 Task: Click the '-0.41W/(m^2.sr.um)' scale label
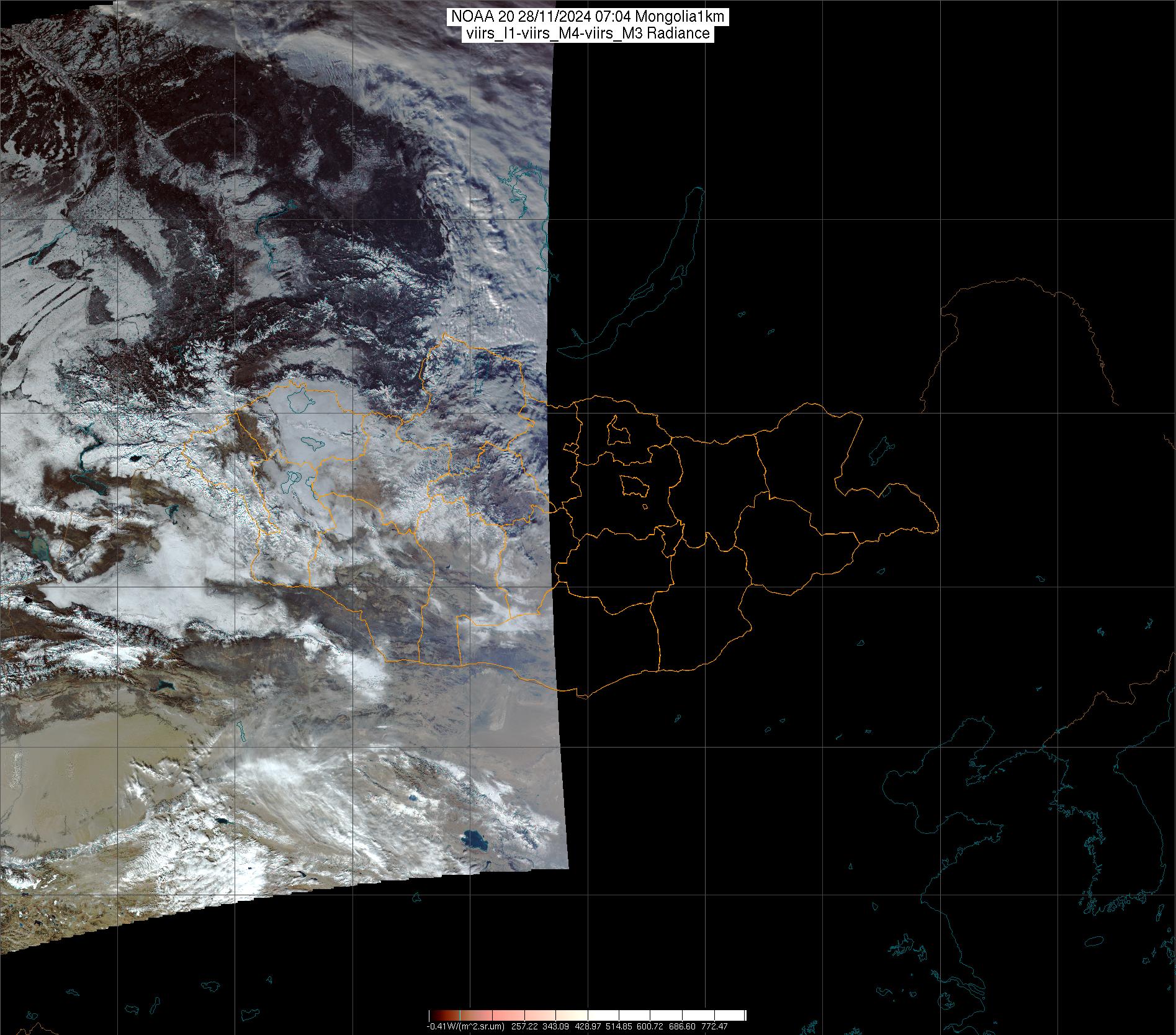(465, 1026)
